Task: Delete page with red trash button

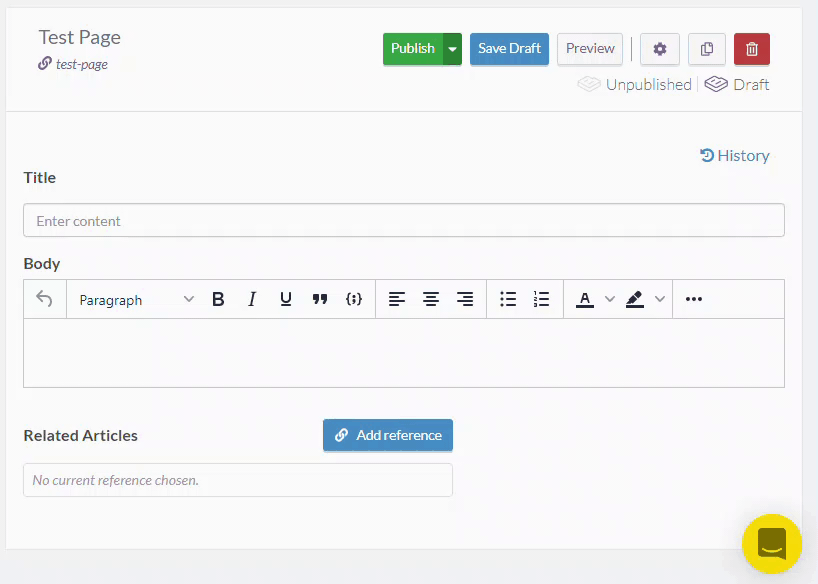Action: [x=752, y=49]
